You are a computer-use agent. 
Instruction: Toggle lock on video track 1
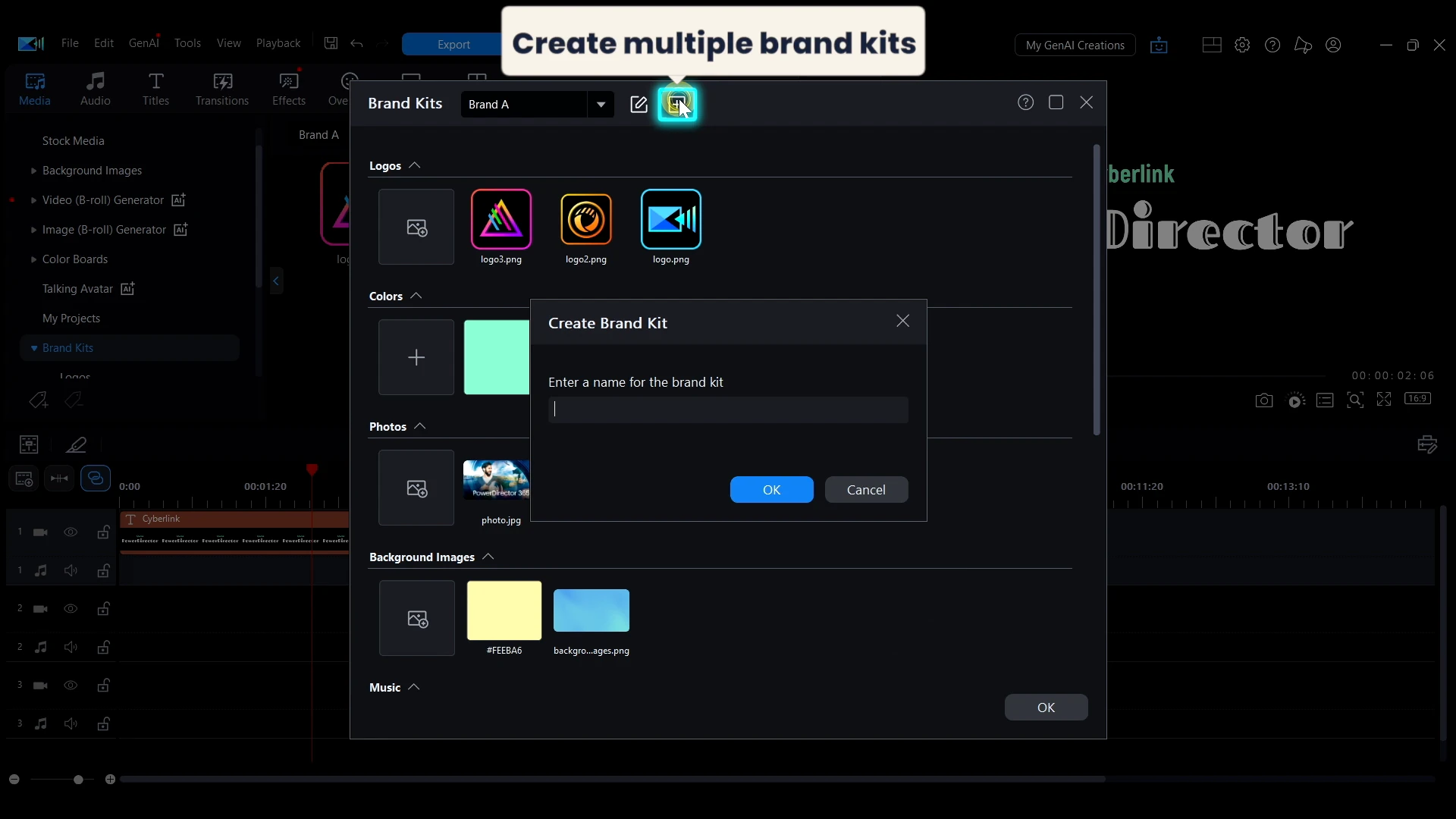pyautogui.click(x=103, y=532)
